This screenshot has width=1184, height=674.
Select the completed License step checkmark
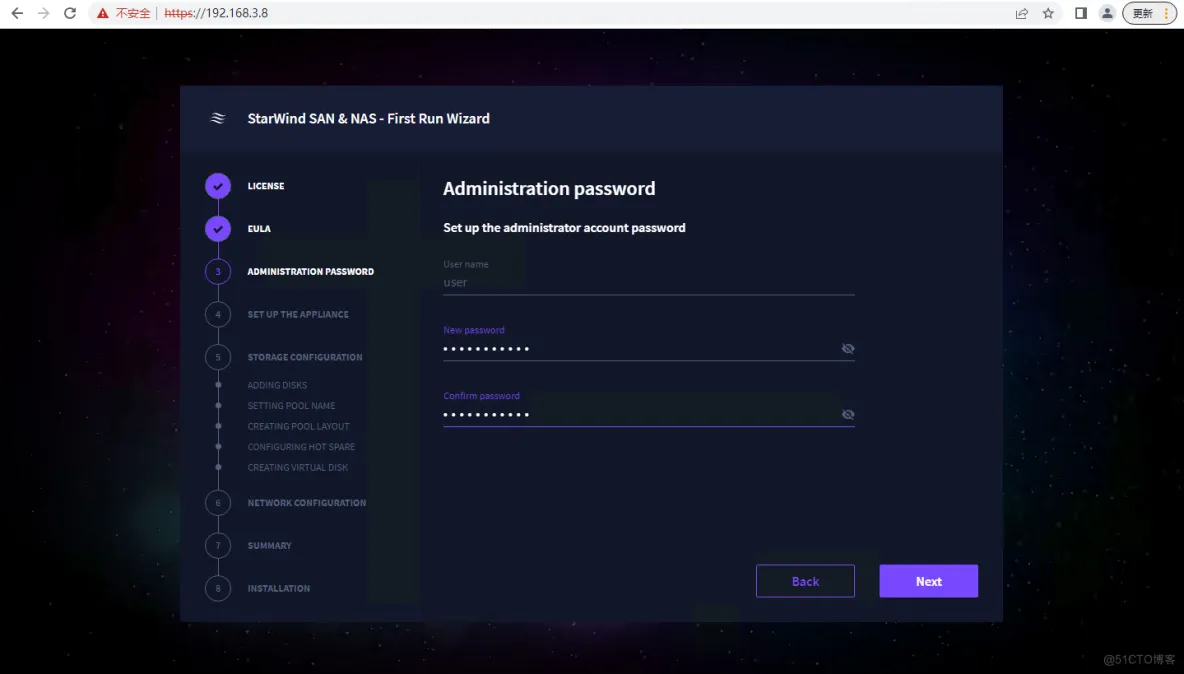click(217, 186)
